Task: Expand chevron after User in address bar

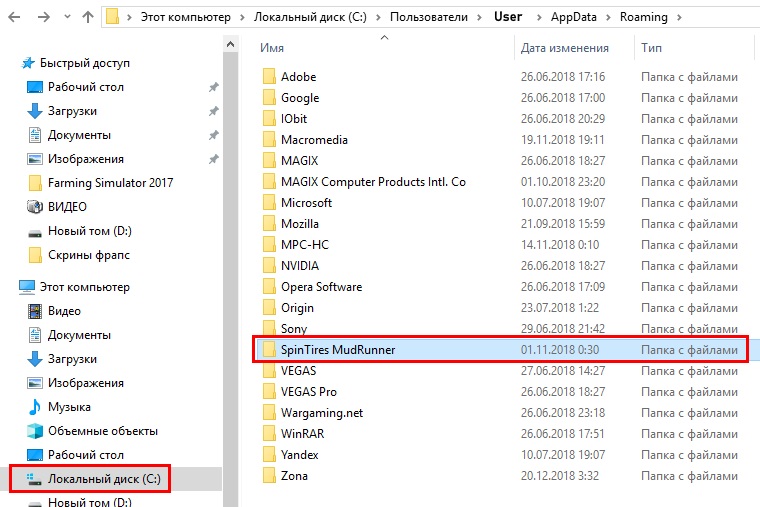Action: 539,17
